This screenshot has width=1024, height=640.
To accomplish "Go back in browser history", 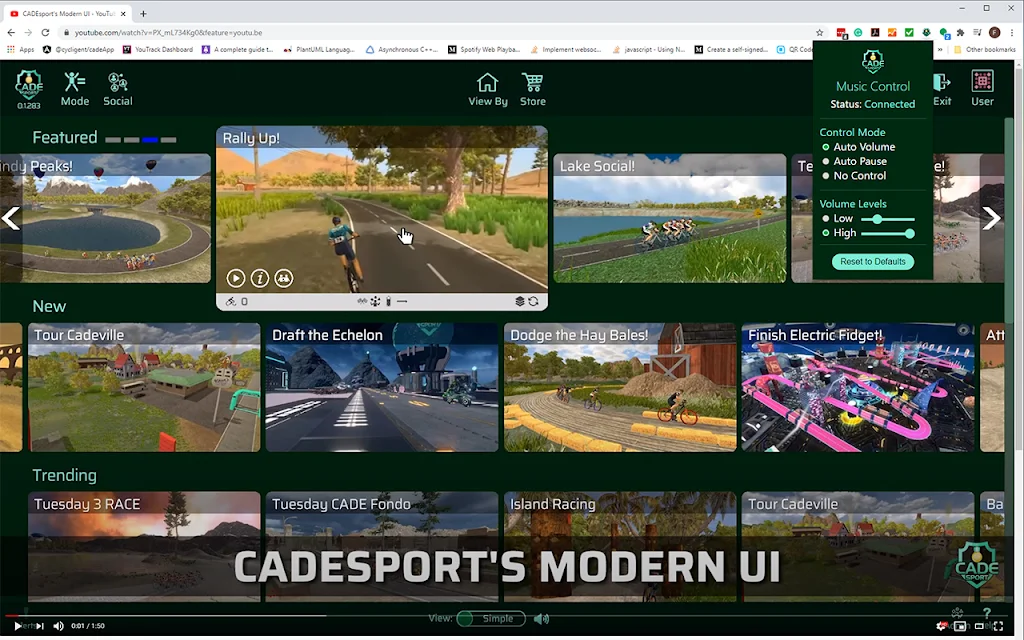I will coord(11,32).
